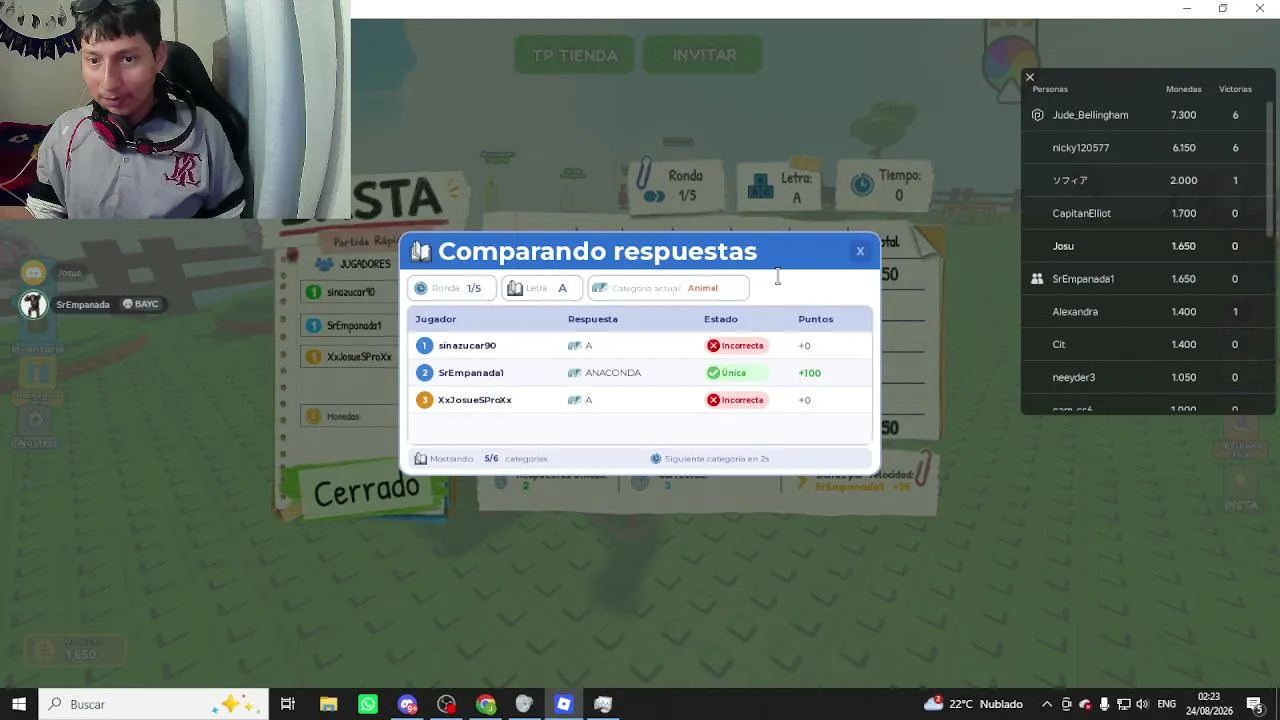
Task: Click the Buscar taskbar search box
Action: click(153, 704)
